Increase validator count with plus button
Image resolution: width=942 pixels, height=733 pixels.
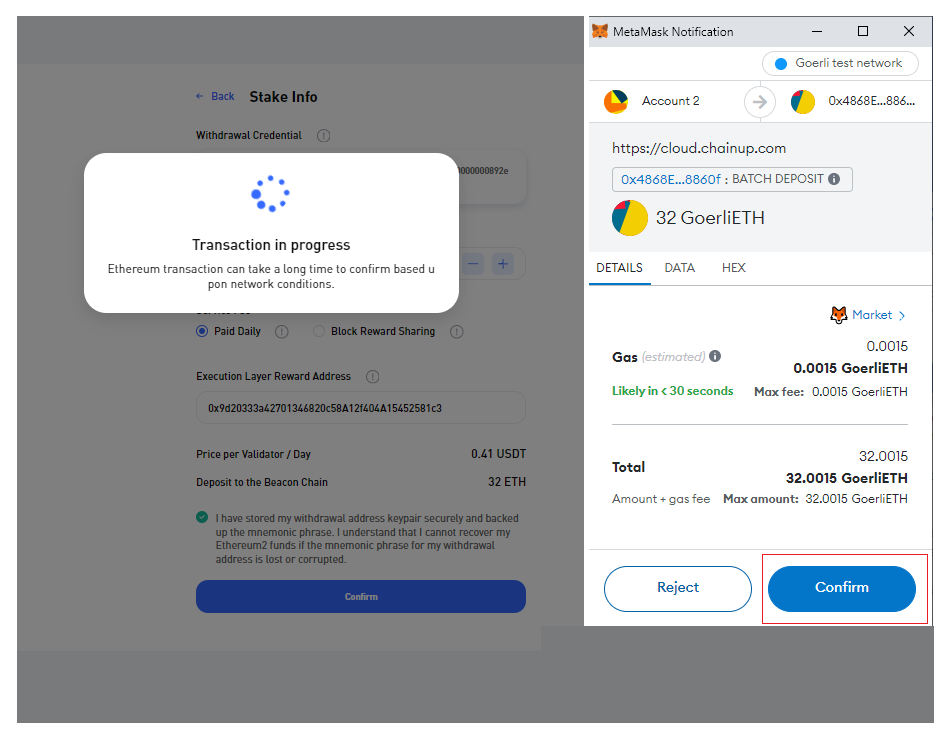503,264
